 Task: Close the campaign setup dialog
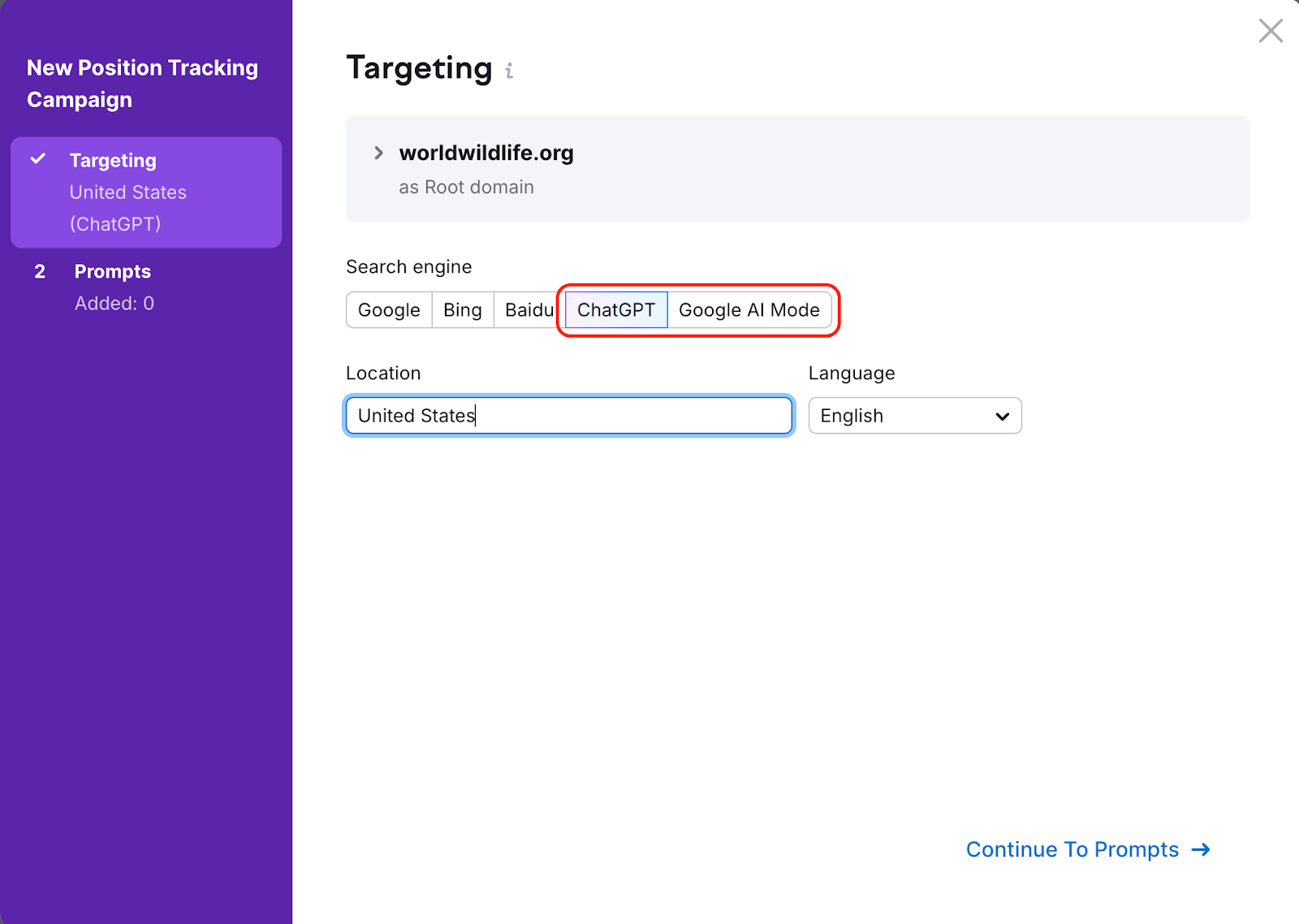(x=1271, y=31)
